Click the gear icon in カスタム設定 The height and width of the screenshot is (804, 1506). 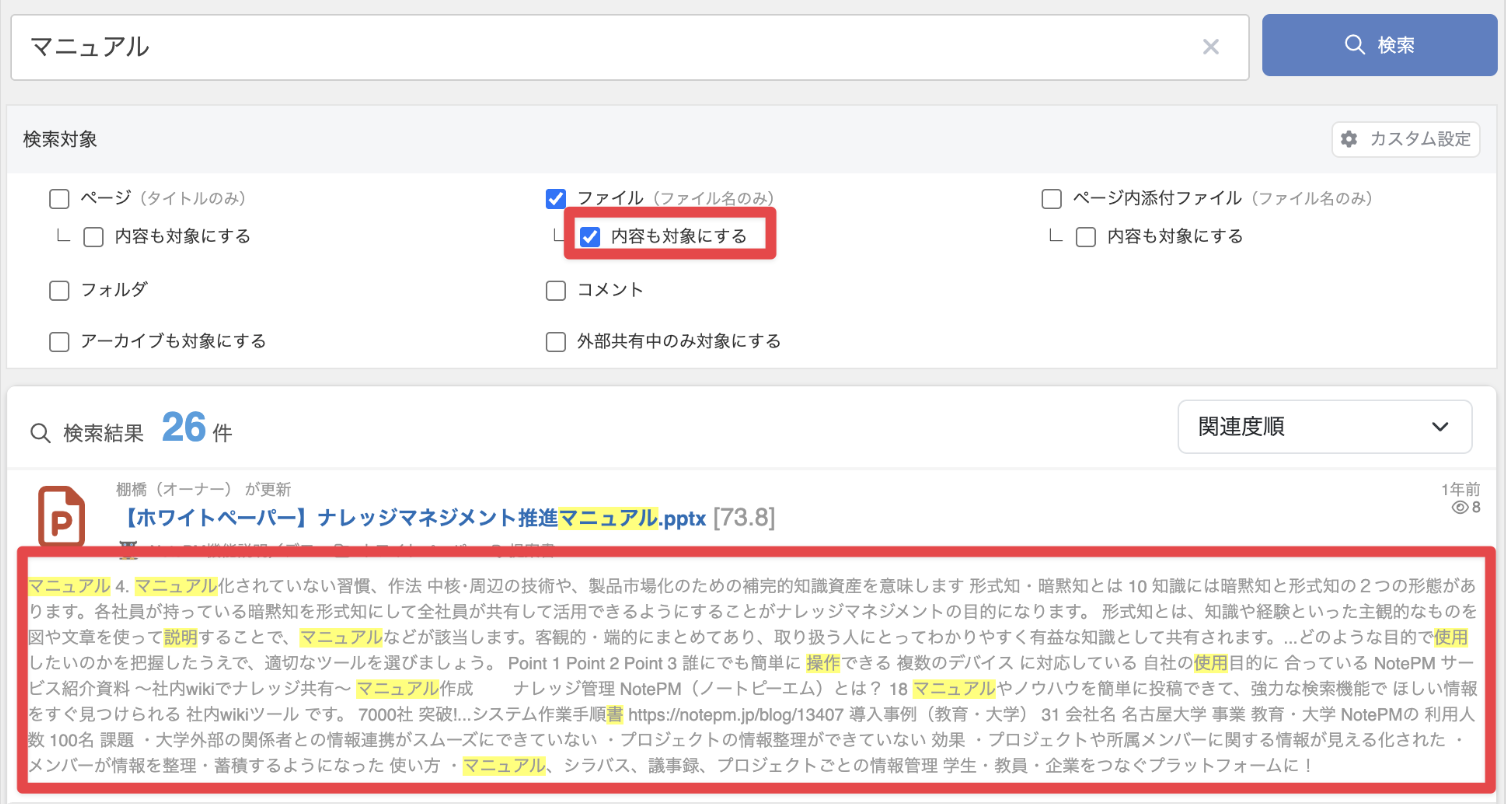[1349, 139]
